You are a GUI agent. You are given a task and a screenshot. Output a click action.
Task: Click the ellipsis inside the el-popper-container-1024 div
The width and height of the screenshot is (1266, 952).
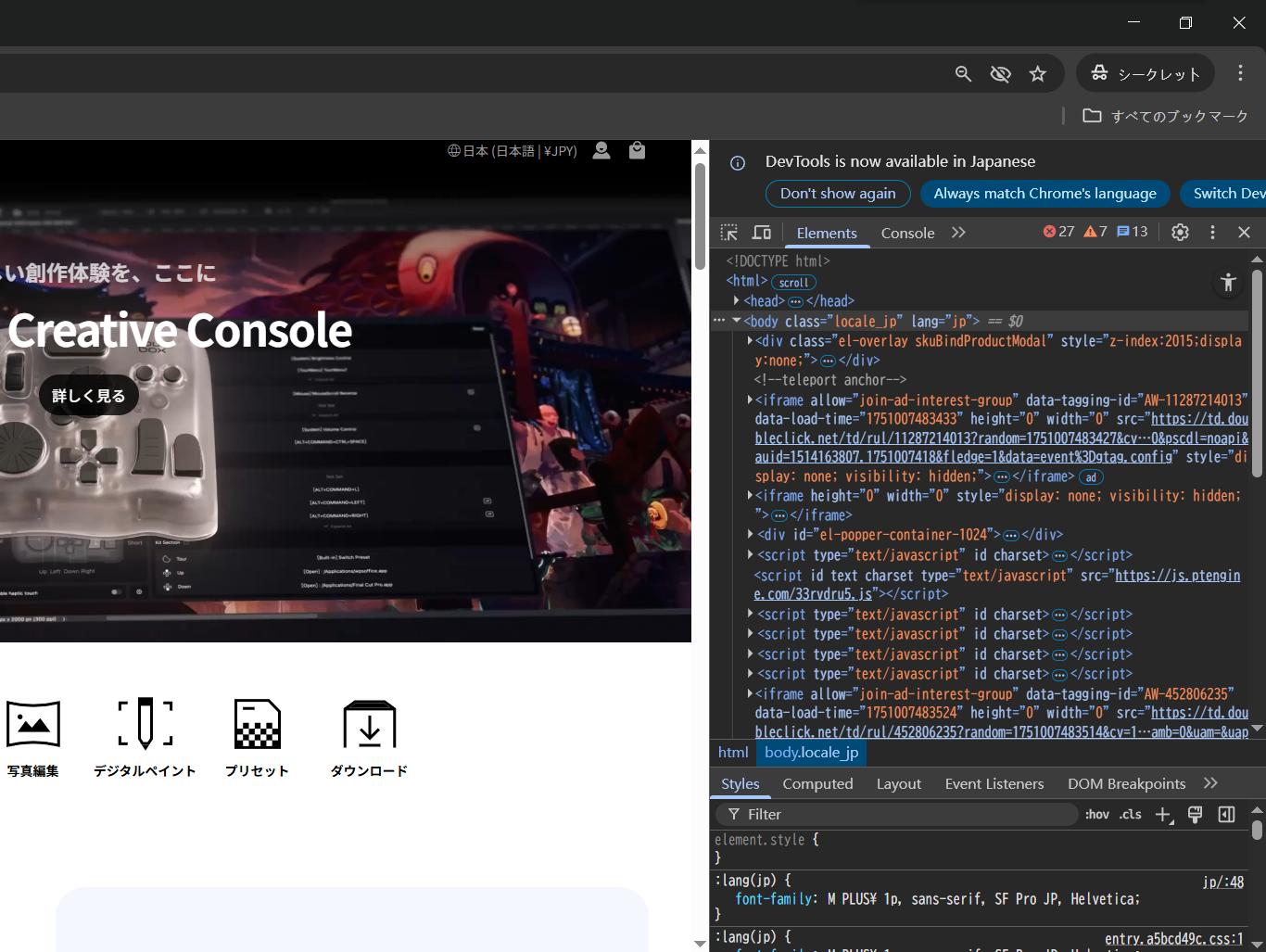click(1011, 535)
